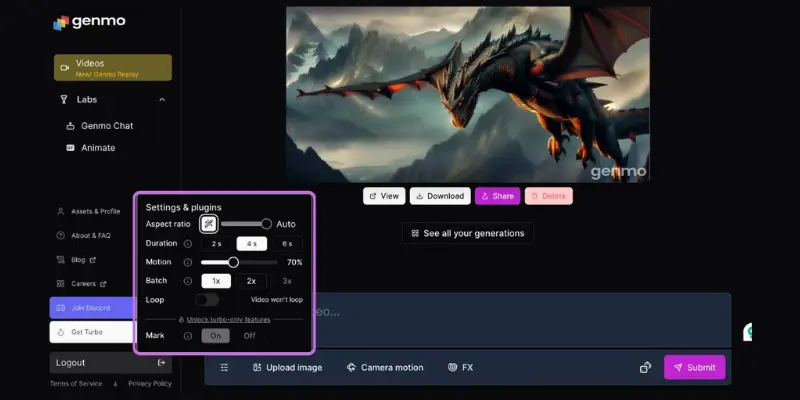Set duration to 2 s
800x400 pixels.
point(216,244)
